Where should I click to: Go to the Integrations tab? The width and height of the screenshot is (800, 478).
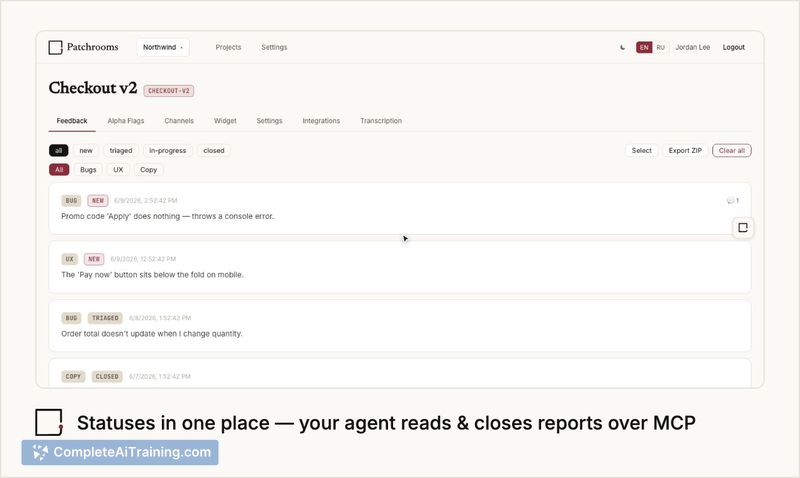[x=321, y=121]
